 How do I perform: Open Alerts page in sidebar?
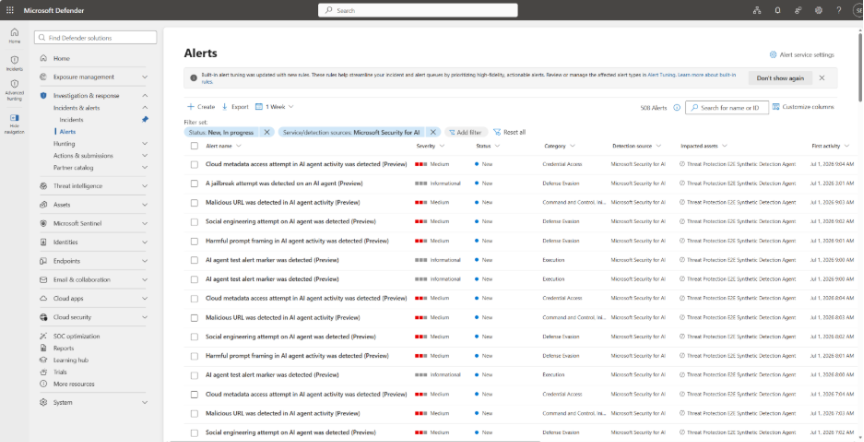click(68, 132)
